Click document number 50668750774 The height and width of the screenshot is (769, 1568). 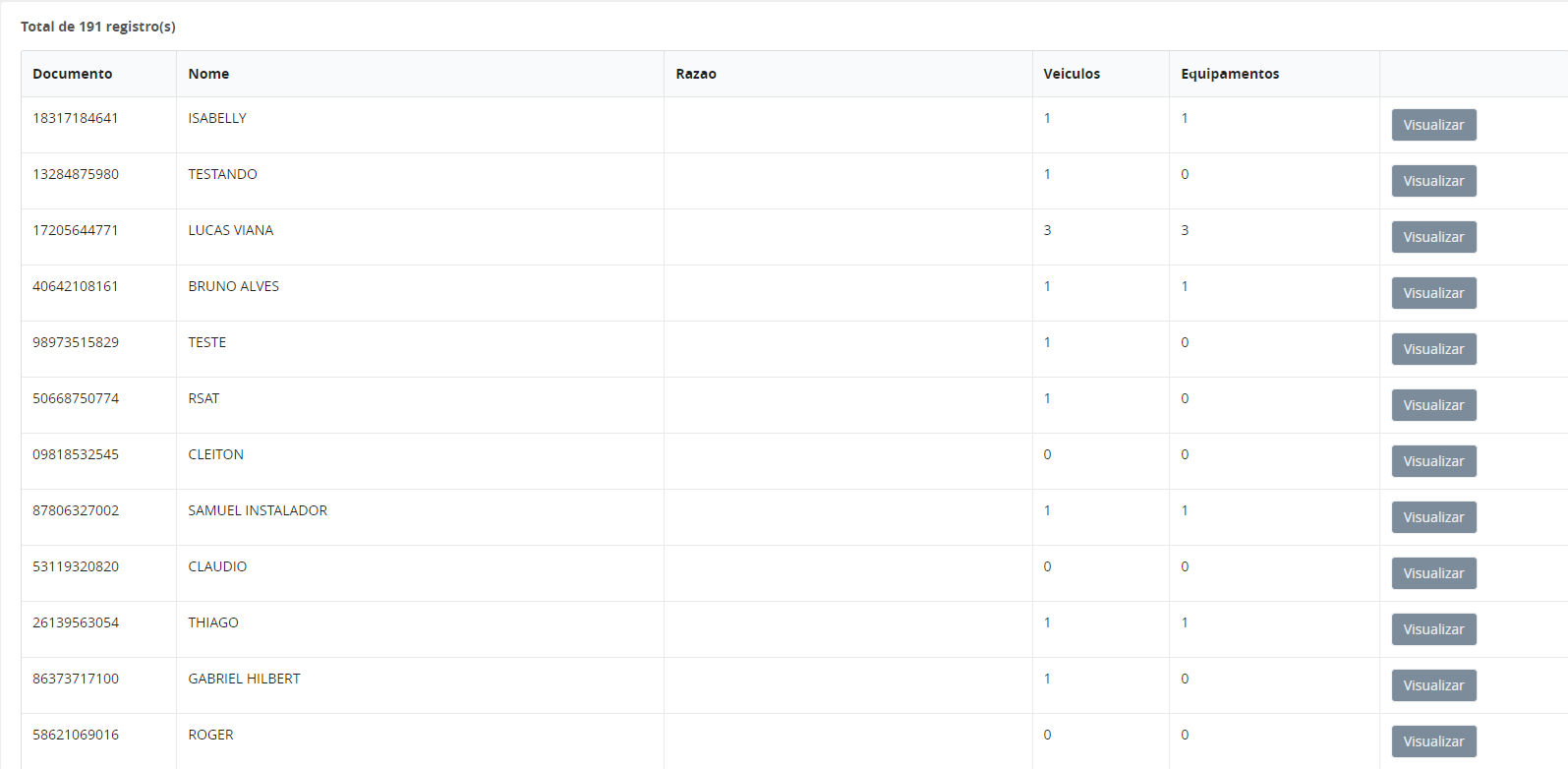76,398
